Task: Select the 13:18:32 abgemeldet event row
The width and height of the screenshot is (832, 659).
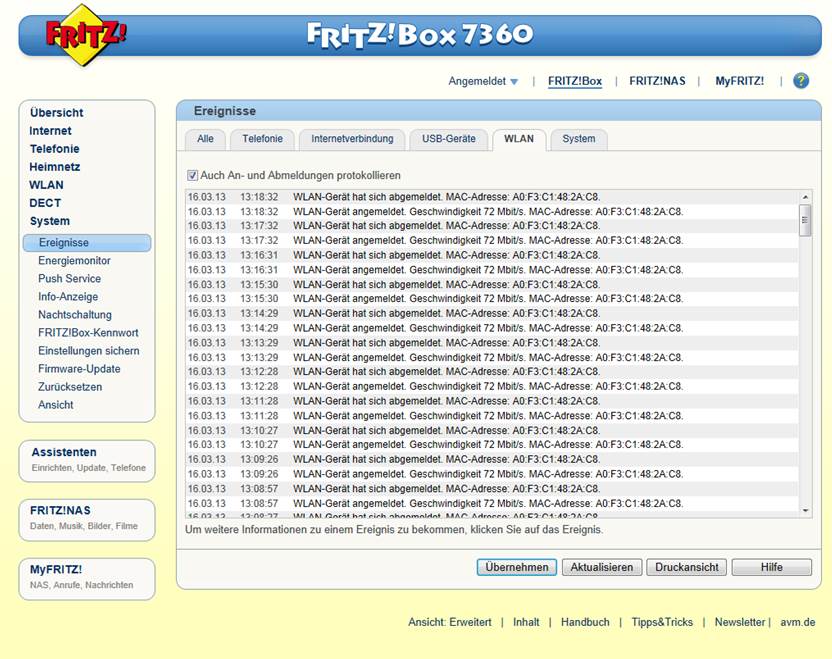Action: point(492,197)
